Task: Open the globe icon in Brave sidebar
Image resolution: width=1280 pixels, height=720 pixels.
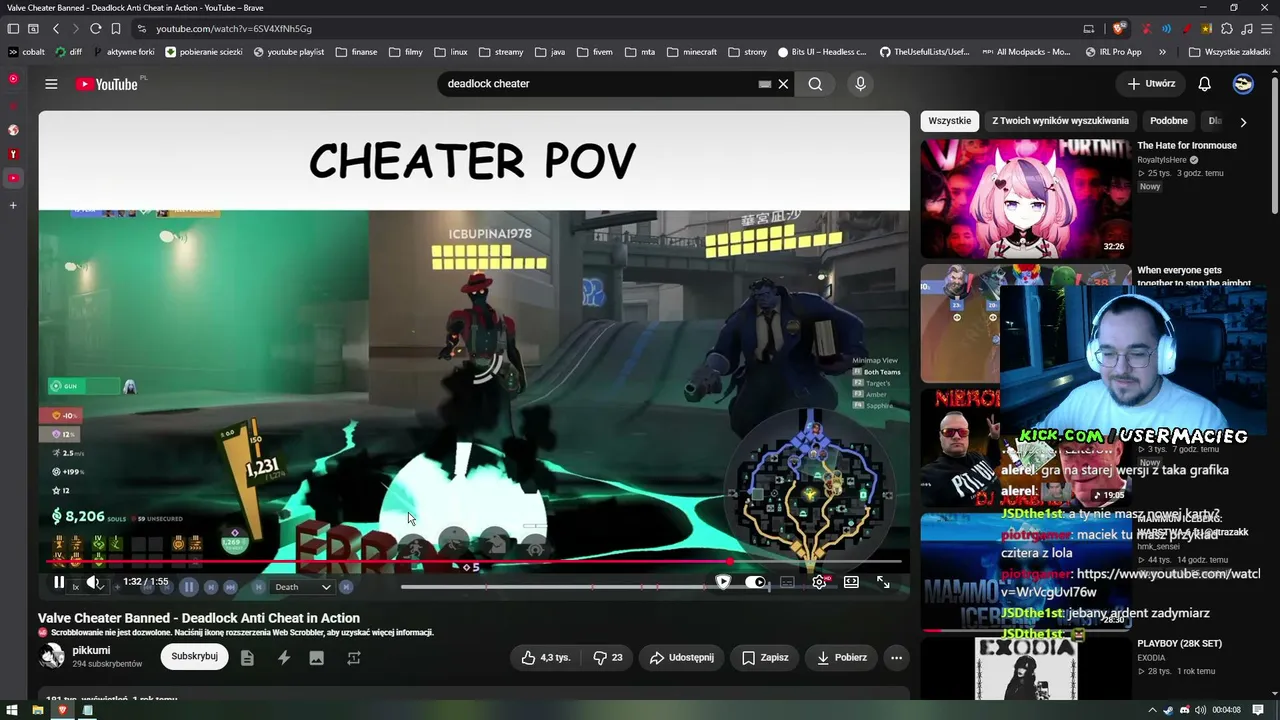Action: click(x=13, y=130)
